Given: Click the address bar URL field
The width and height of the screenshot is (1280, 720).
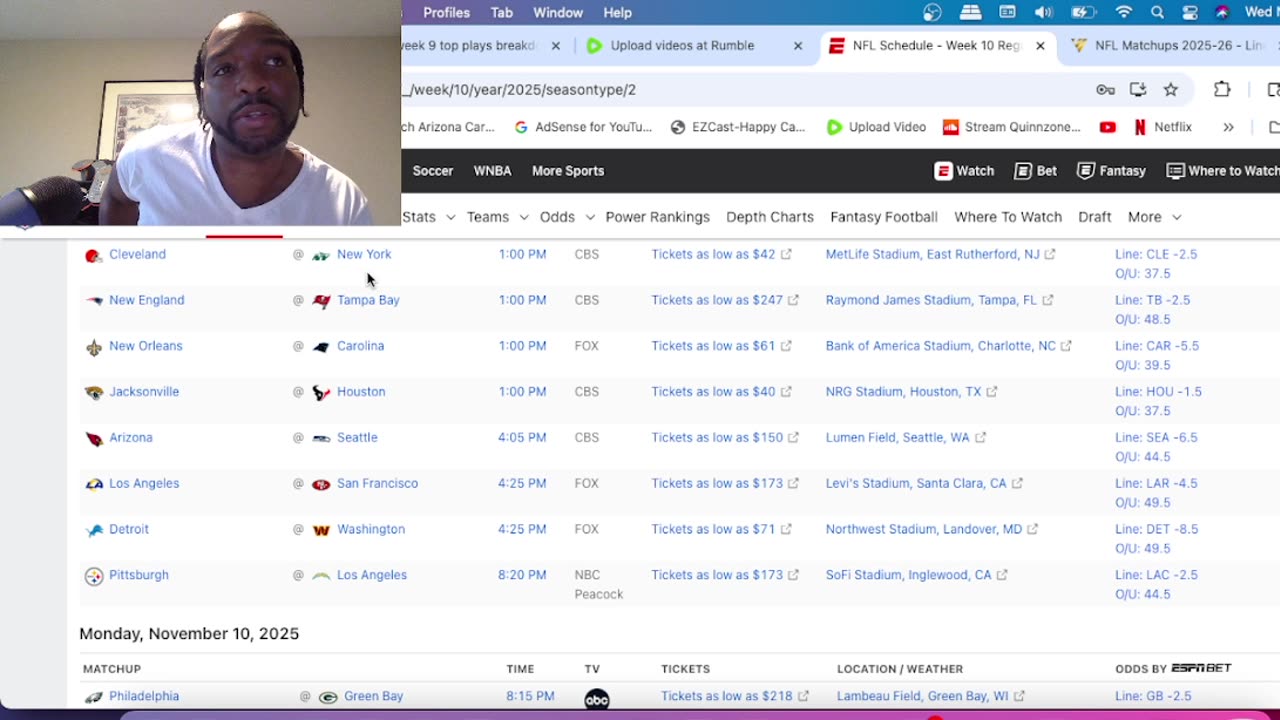Looking at the screenshot, I should tap(740, 90).
